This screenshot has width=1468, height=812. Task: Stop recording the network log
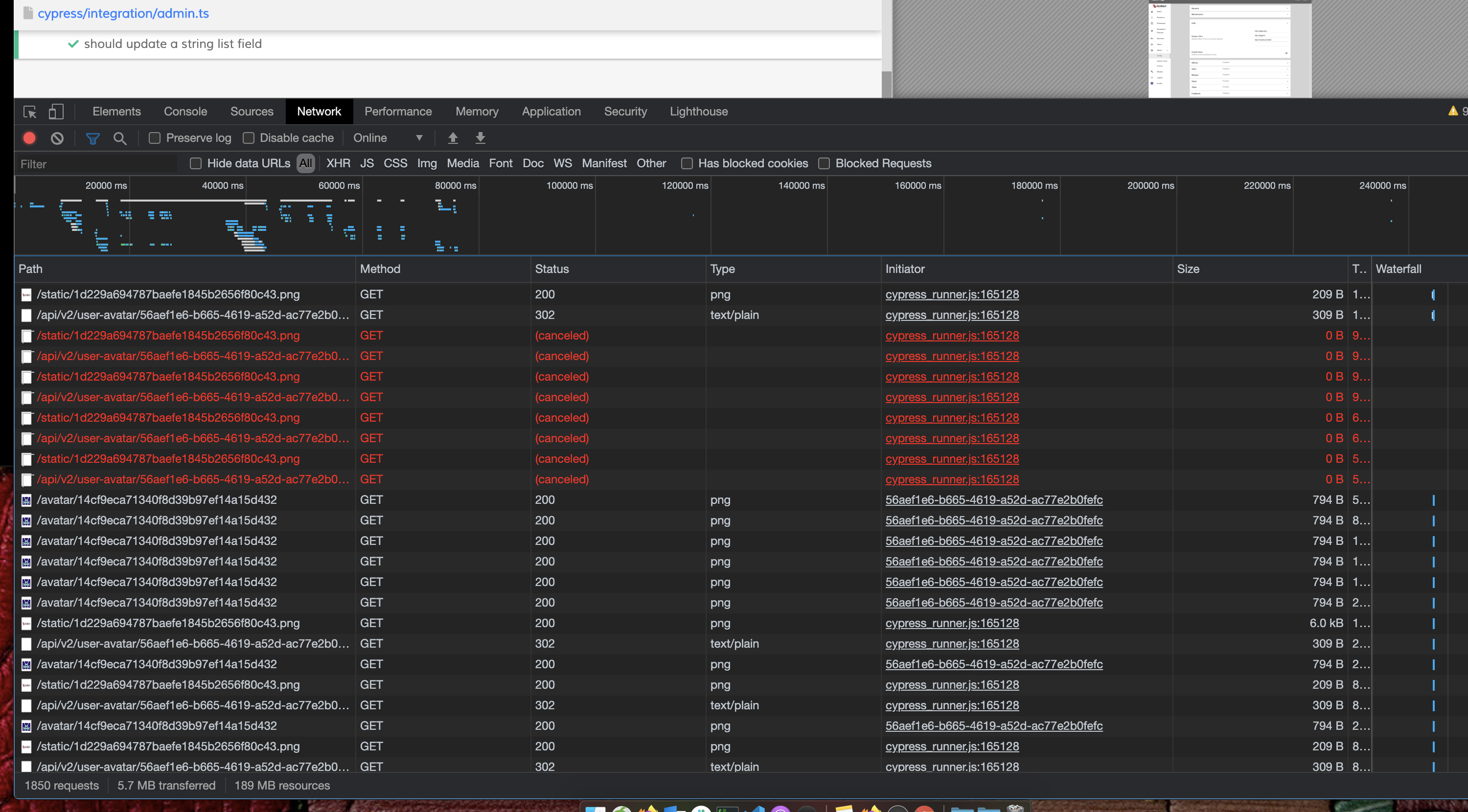point(29,138)
